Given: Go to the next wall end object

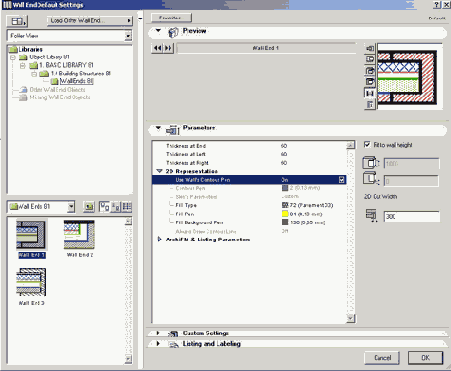Looking at the screenshot, I should point(168,48).
